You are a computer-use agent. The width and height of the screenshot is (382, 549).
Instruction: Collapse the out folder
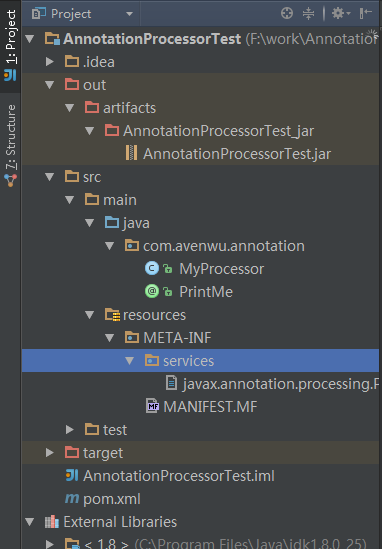(x=50, y=85)
